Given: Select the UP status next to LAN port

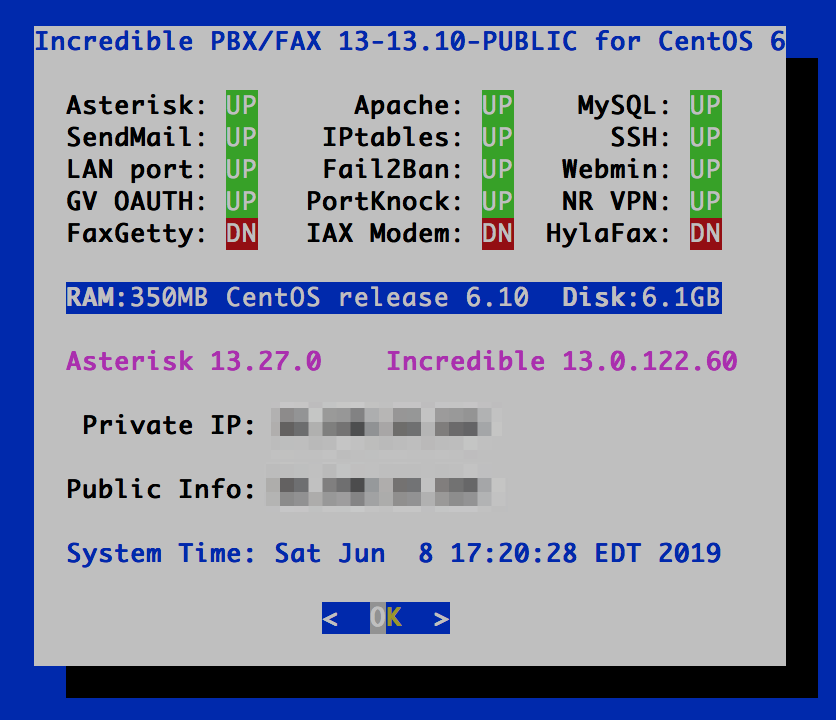Looking at the screenshot, I should [242, 170].
